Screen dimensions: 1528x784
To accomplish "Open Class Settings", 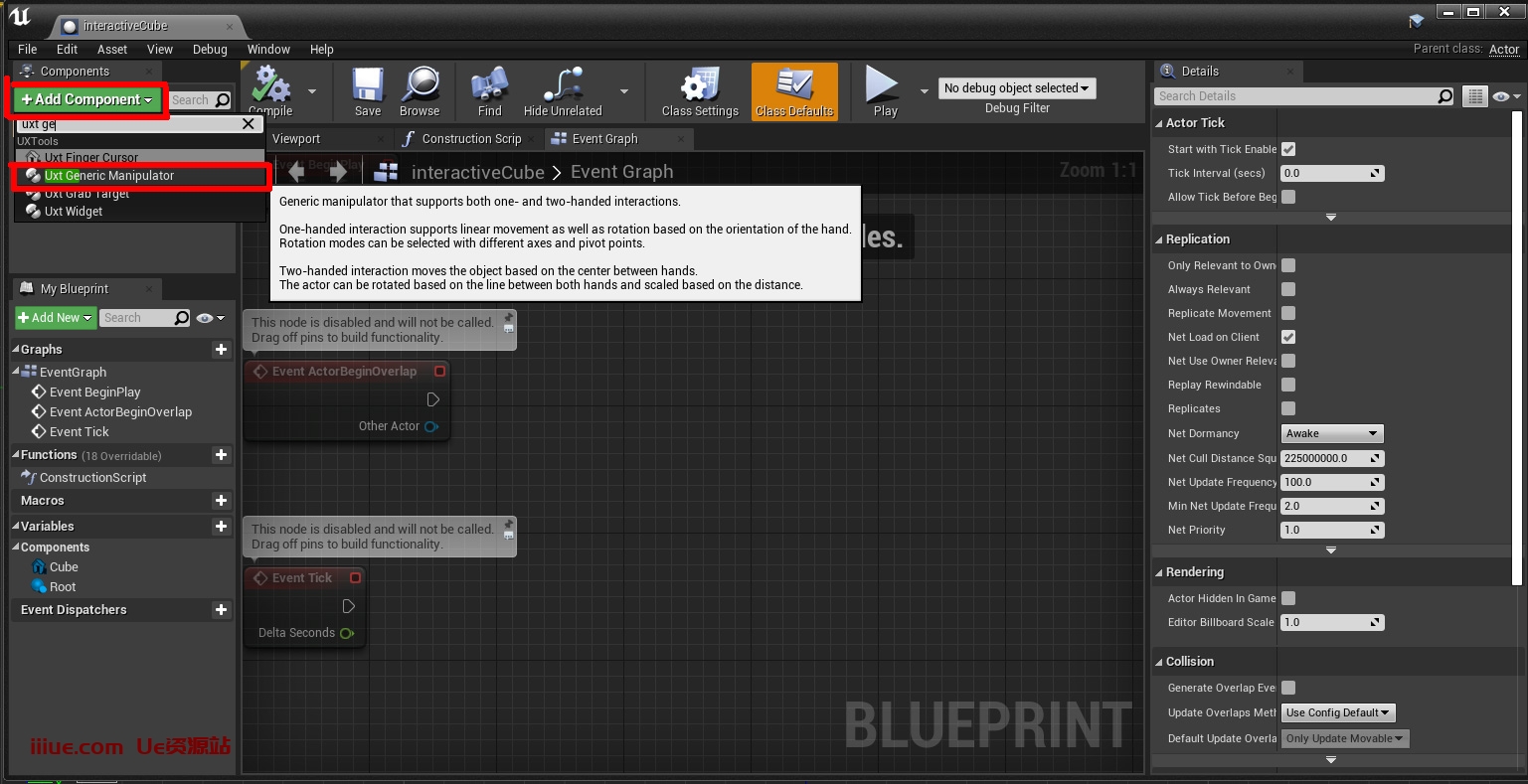I will coord(700,86).
